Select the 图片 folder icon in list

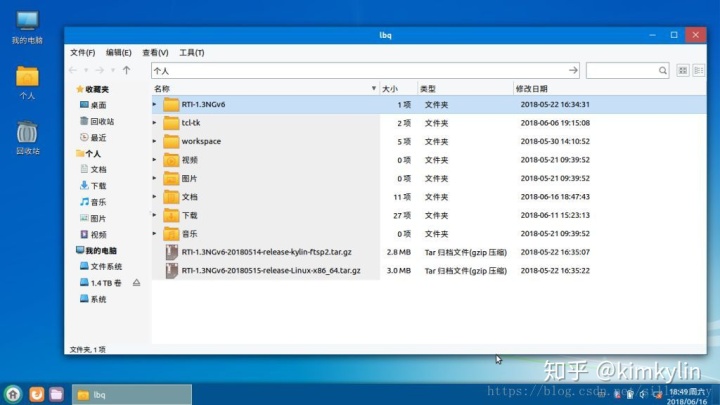(x=171, y=178)
